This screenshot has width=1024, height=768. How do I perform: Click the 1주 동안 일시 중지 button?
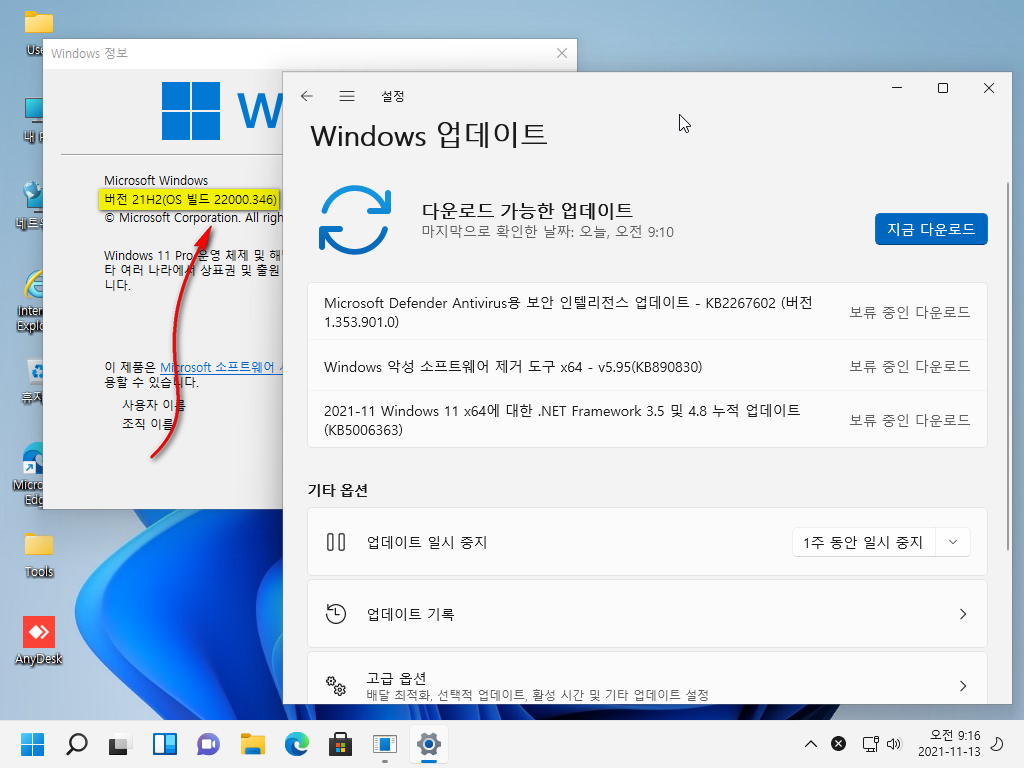863,542
